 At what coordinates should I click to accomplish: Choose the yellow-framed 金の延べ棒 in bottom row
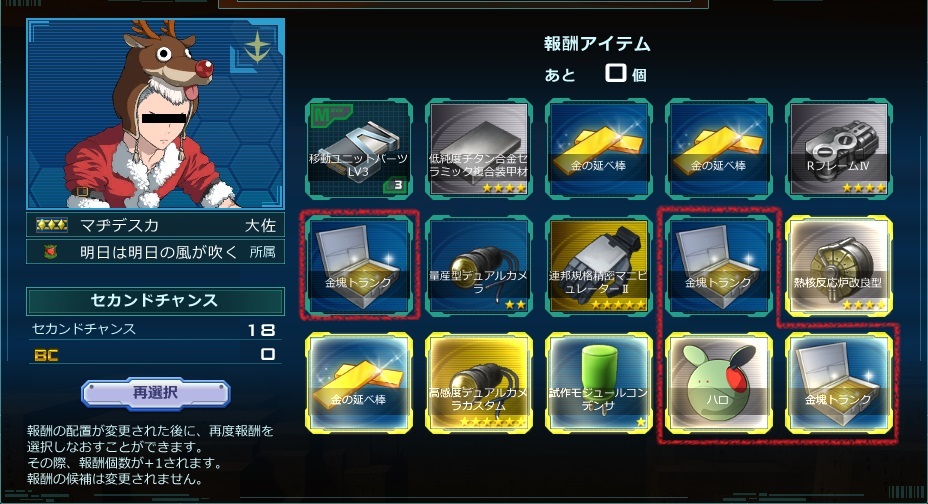359,383
